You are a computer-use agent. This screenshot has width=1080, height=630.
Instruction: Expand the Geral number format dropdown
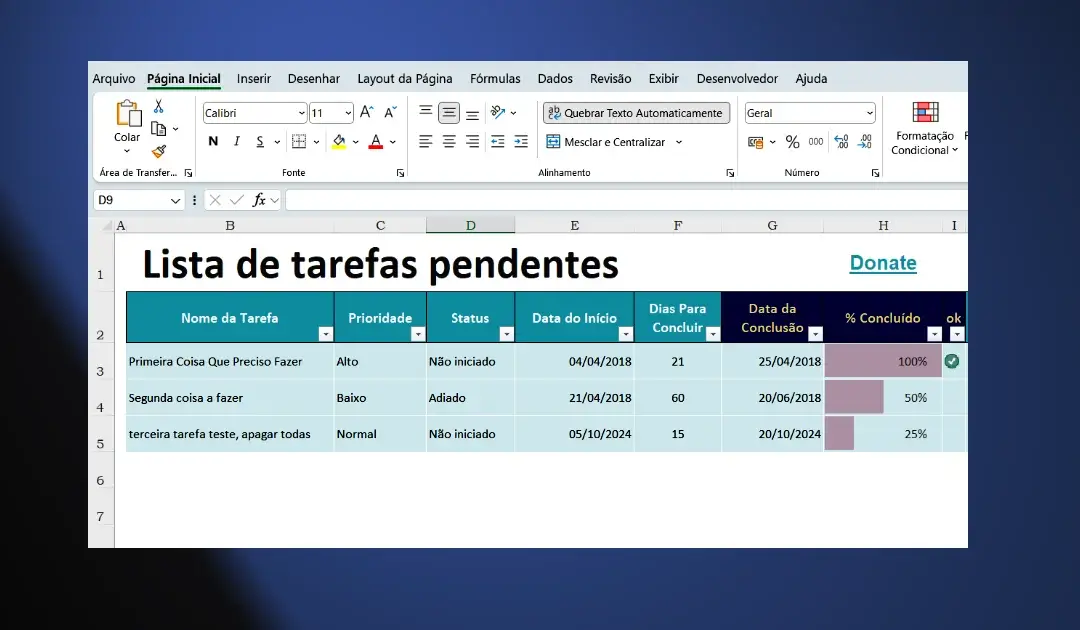click(869, 113)
